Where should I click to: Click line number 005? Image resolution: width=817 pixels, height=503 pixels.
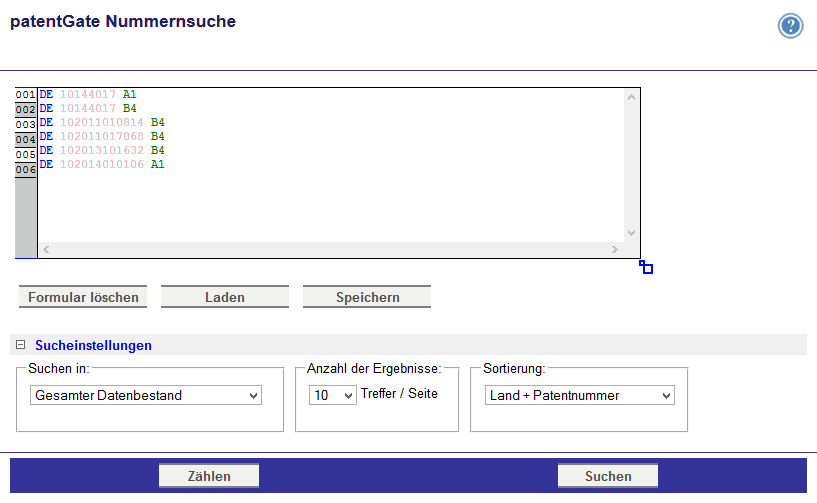coord(26,154)
